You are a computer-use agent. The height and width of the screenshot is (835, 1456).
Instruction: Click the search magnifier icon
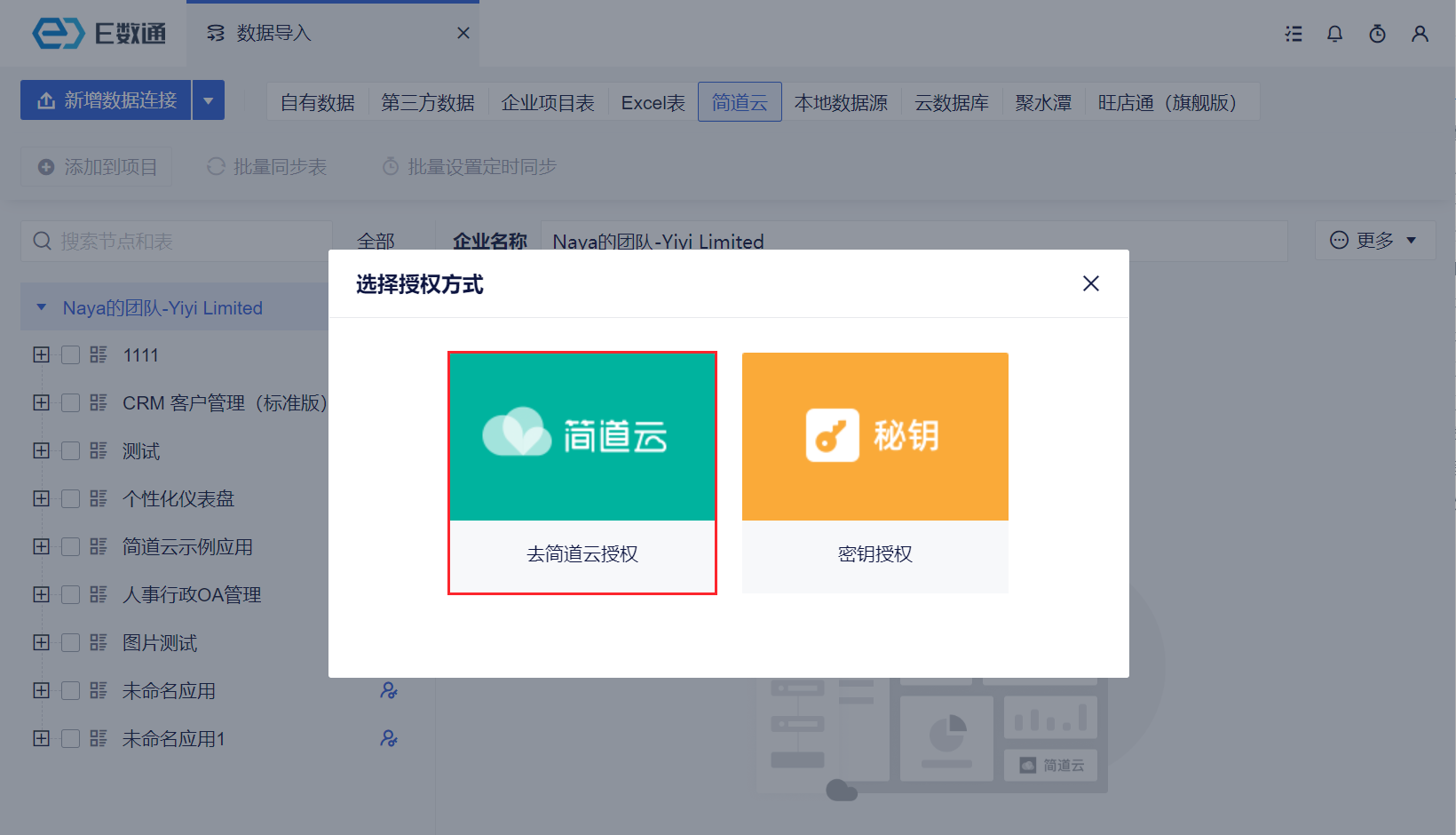click(42, 241)
